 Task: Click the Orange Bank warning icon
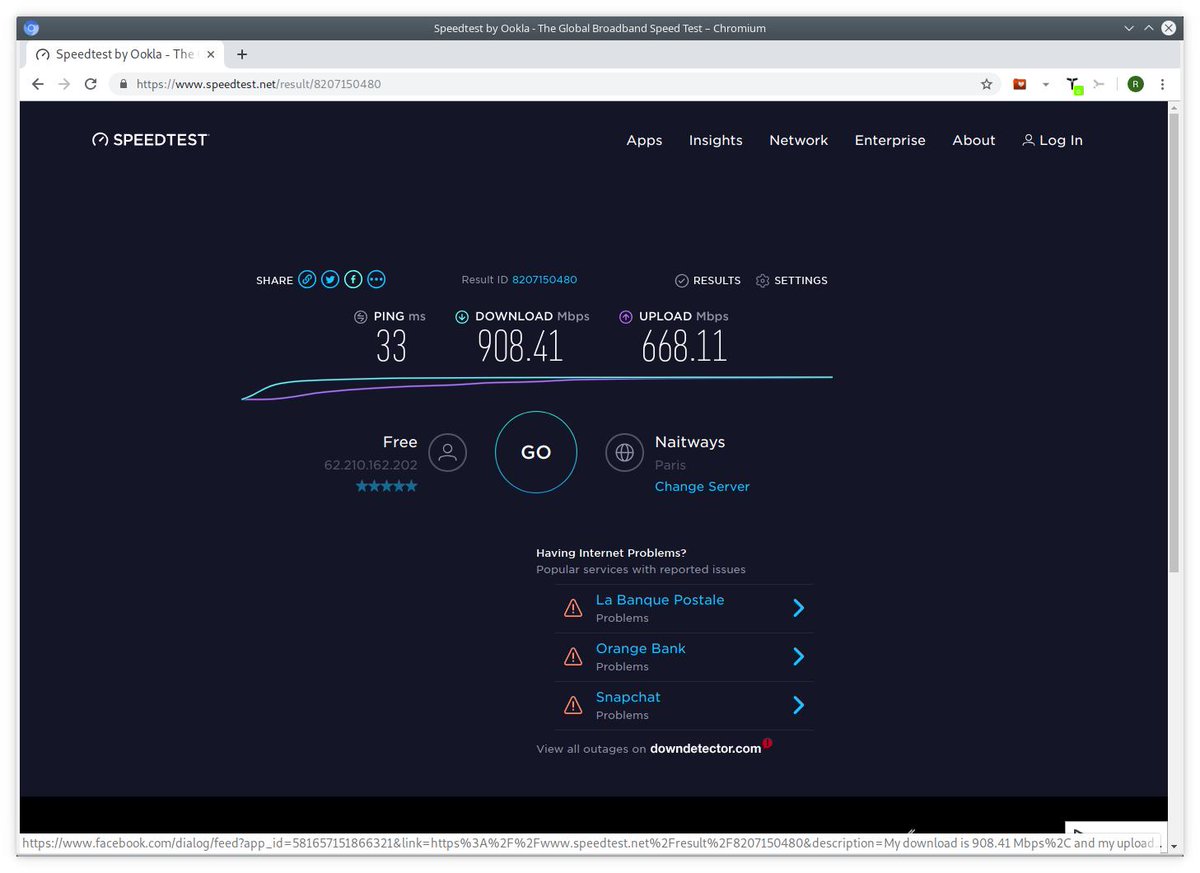click(573, 657)
